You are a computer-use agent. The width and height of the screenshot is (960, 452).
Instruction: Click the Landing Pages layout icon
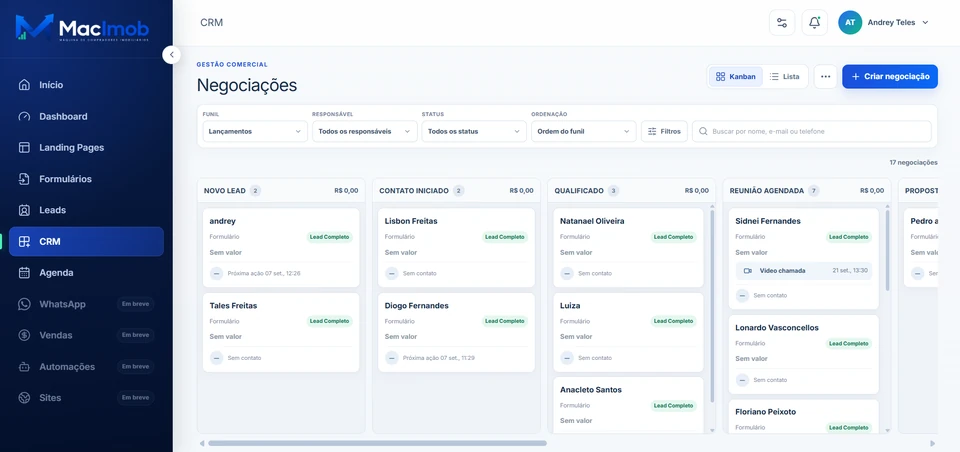tap(24, 148)
